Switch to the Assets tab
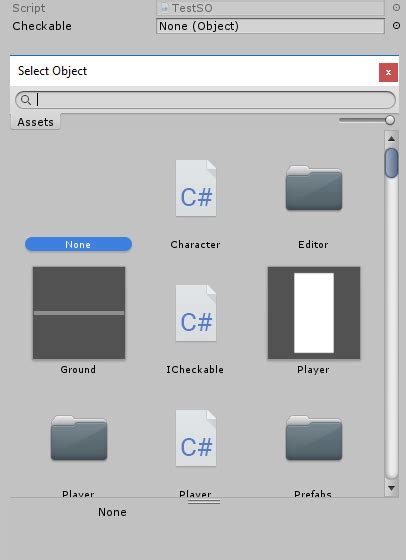406x560 pixels. (35, 122)
